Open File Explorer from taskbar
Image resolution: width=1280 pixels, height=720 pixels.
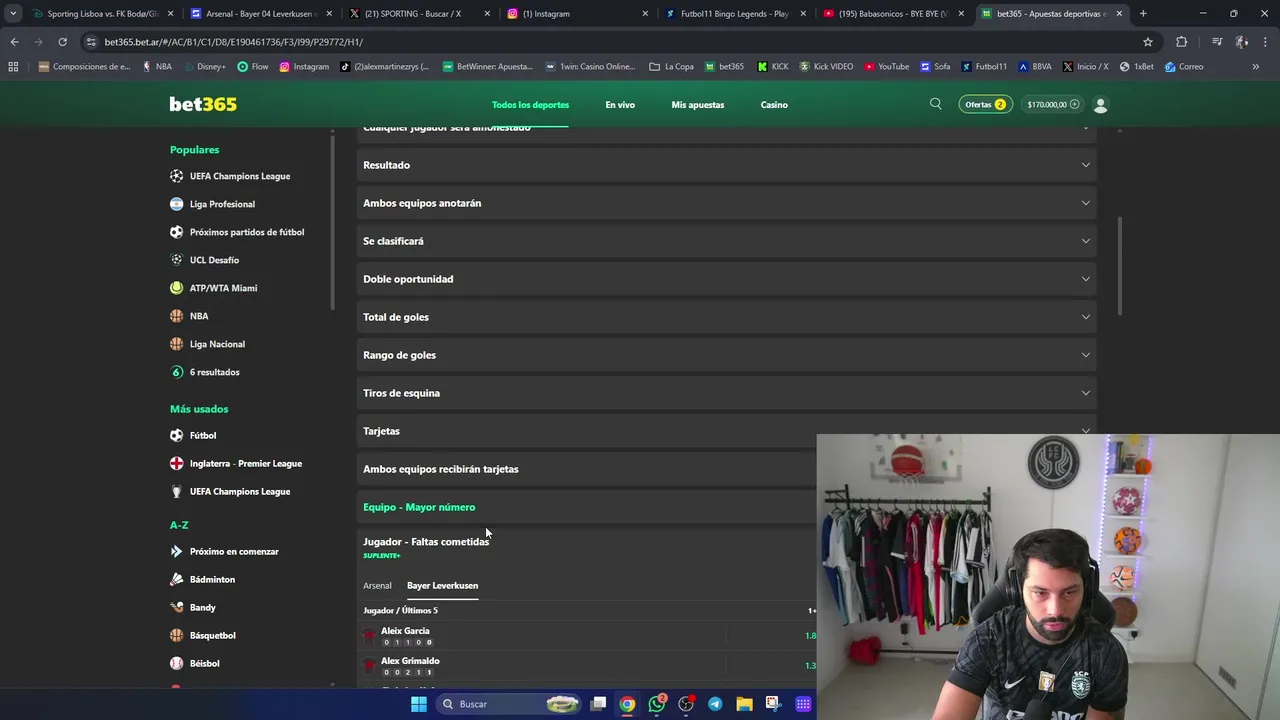click(744, 704)
